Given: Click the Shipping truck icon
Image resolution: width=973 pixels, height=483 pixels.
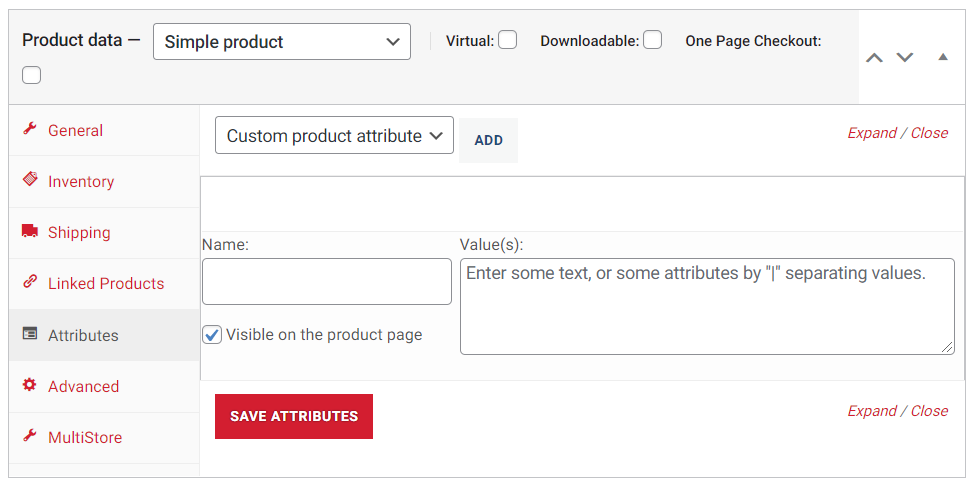Looking at the screenshot, I should click(30, 232).
